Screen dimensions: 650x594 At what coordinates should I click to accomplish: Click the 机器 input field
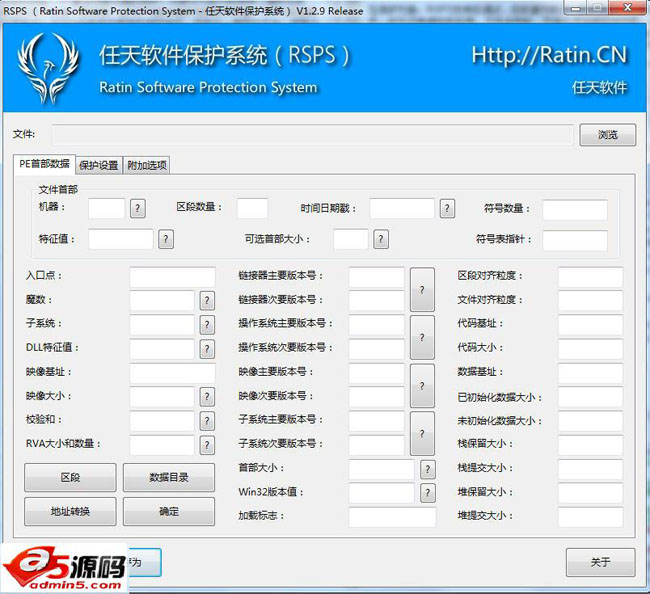(107, 209)
